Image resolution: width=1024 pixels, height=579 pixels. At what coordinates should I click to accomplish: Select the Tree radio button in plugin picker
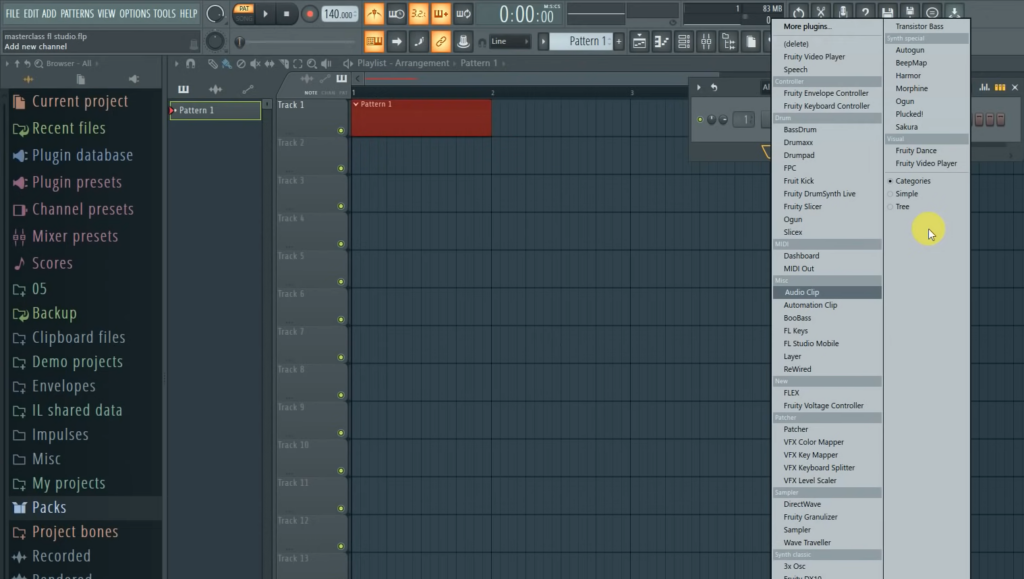pos(893,206)
